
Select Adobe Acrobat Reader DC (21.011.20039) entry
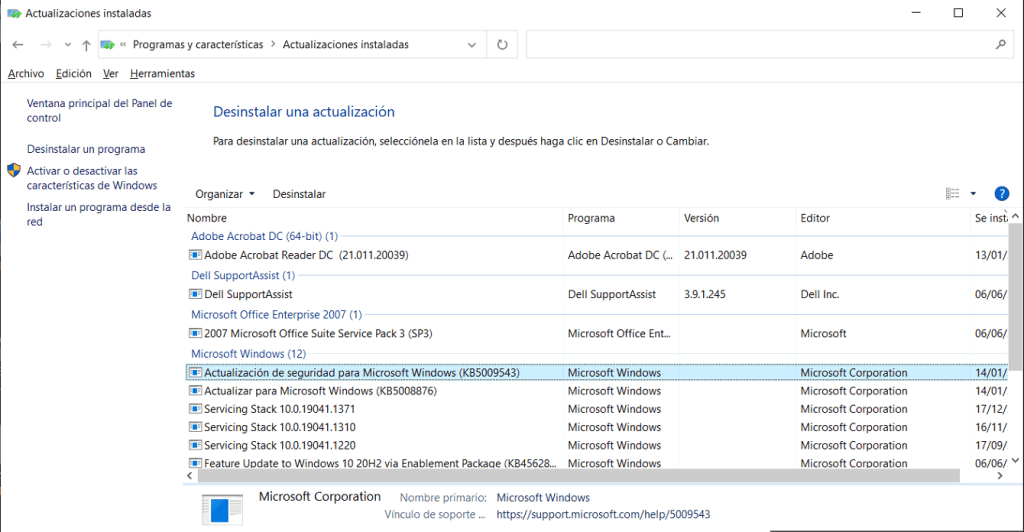[306, 255]
